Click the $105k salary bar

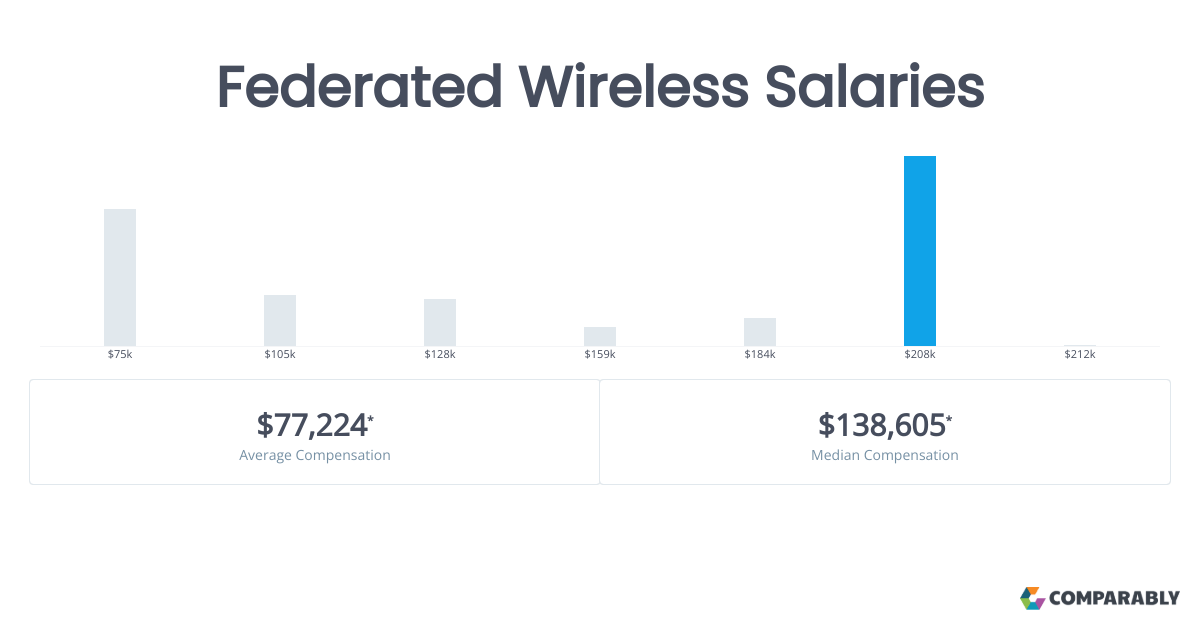(280, 320)
